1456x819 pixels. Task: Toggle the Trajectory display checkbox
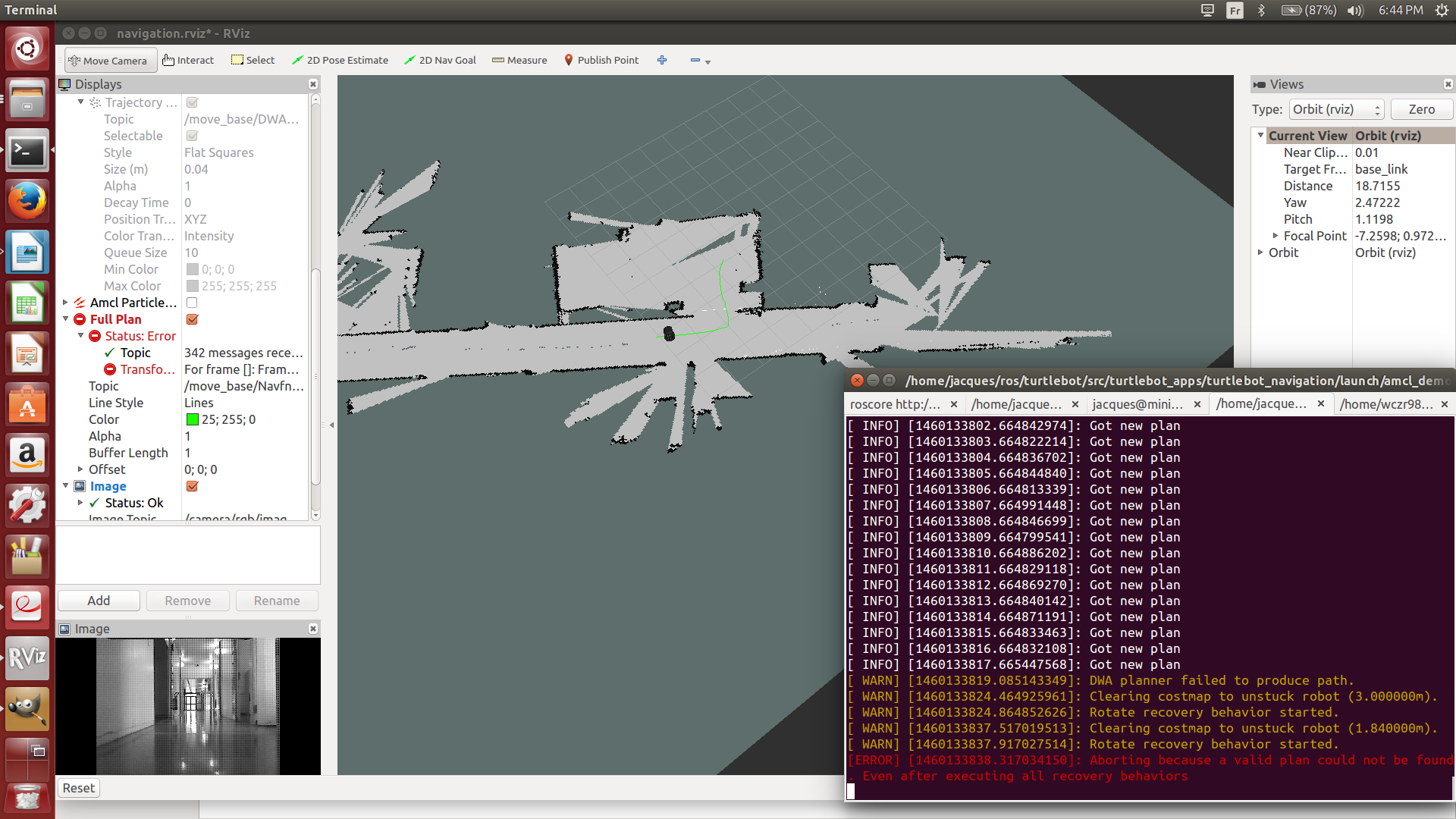pyautogui.click(x=192, y=102)
